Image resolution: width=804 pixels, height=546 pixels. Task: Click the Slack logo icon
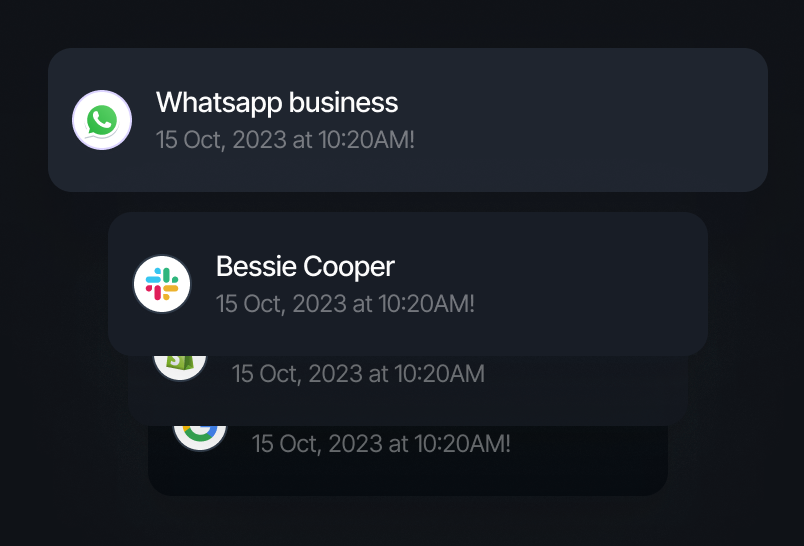pos(162,284)
